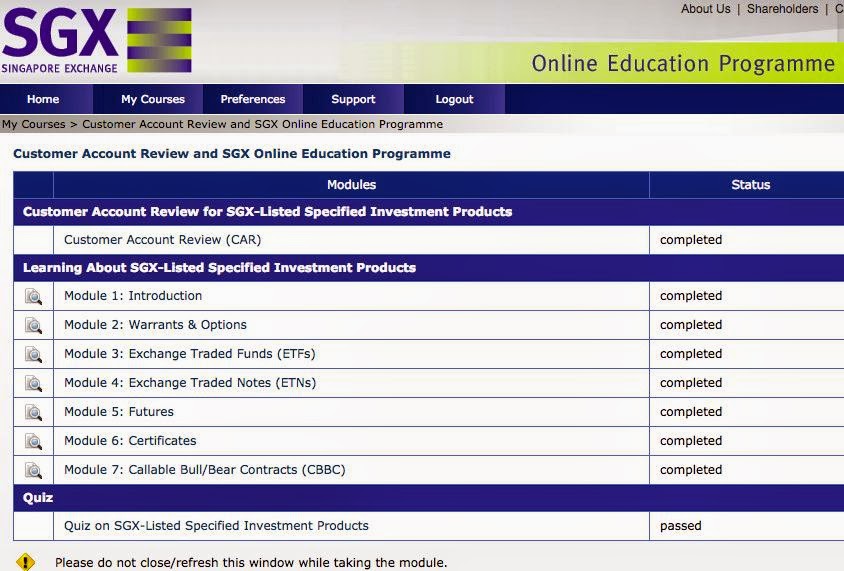Open the My Courses menu
This screenshot has width=844, height=571.
click(153, 99)
